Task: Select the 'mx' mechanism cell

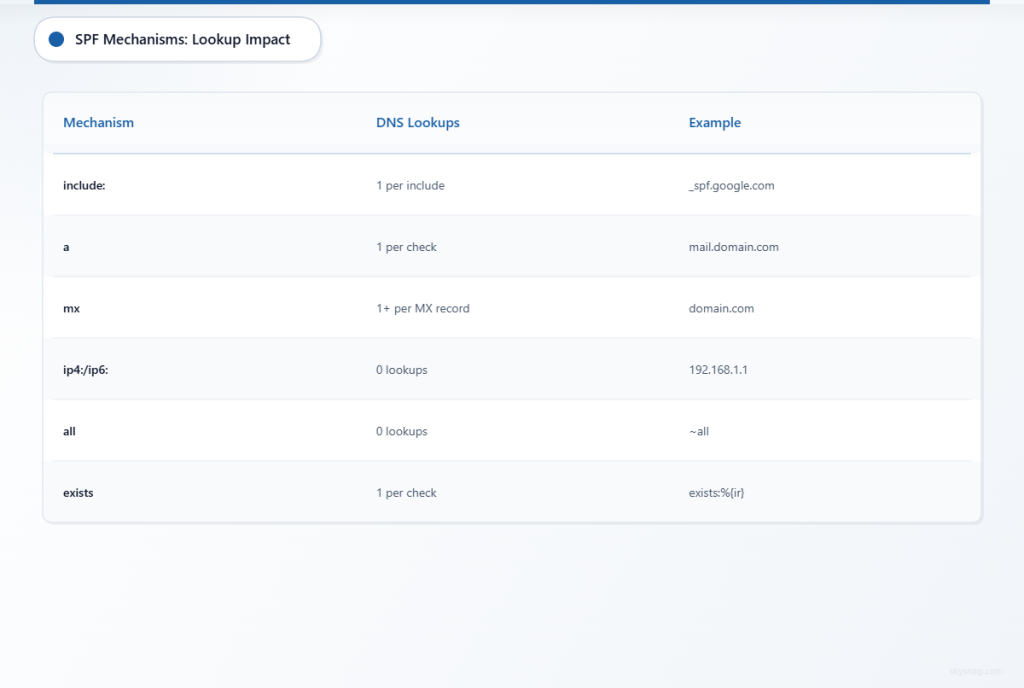Action: [71, 308]
